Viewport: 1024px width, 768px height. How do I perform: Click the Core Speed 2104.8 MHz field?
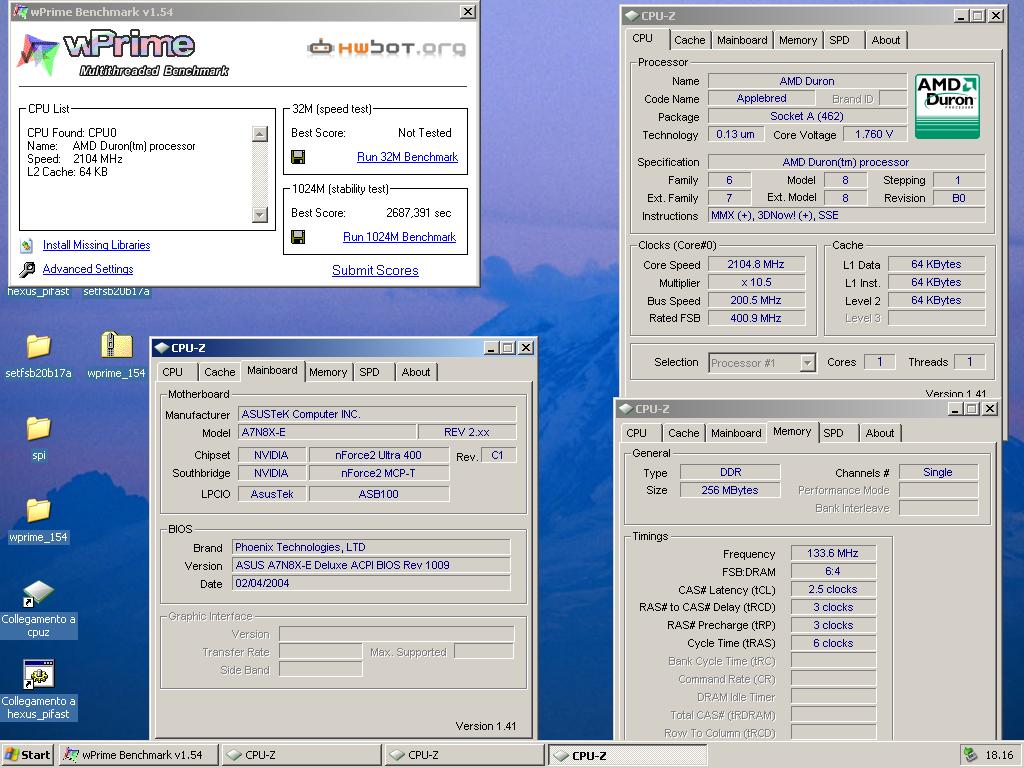pos(756,264)
